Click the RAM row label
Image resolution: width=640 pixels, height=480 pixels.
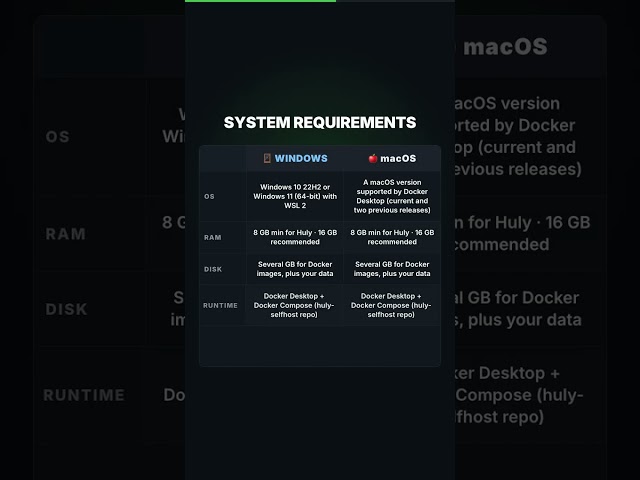[213, 238]
